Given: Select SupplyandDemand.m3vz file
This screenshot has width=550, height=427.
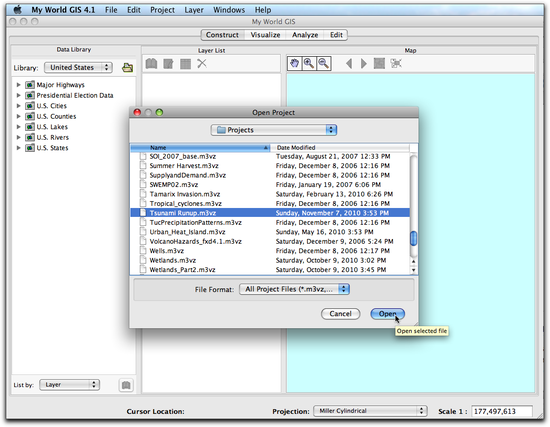Looking at the screenshot, I should (x=270, y=175).
